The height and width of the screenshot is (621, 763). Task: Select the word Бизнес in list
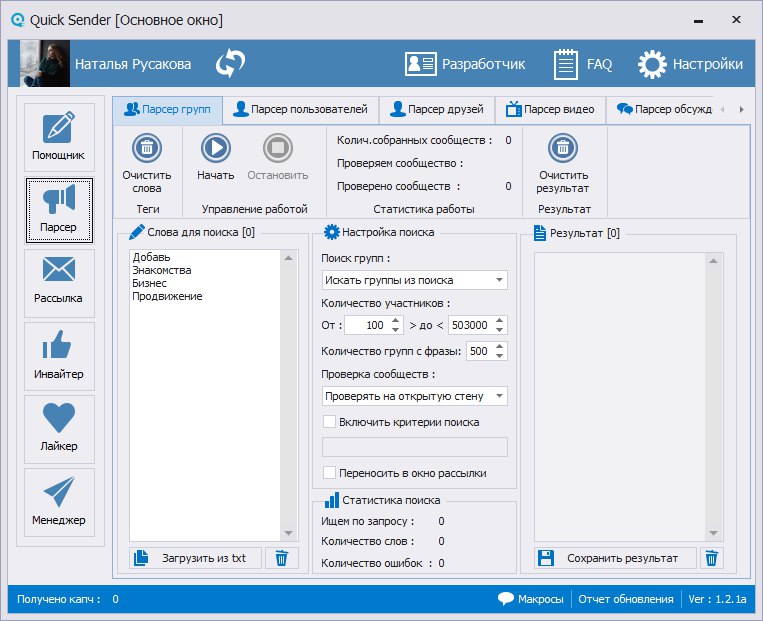(149, 283)
